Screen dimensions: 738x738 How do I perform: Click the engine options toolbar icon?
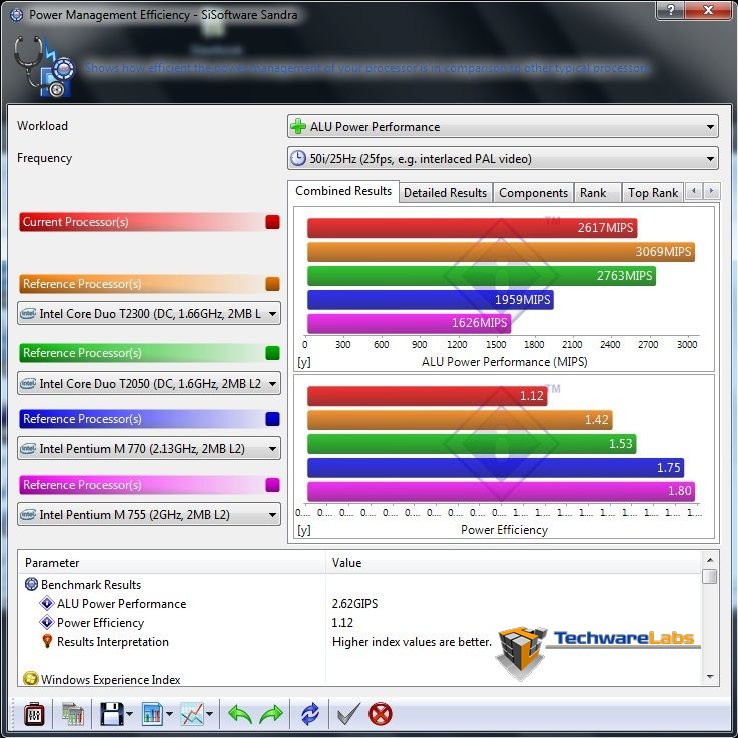(34, 714)
